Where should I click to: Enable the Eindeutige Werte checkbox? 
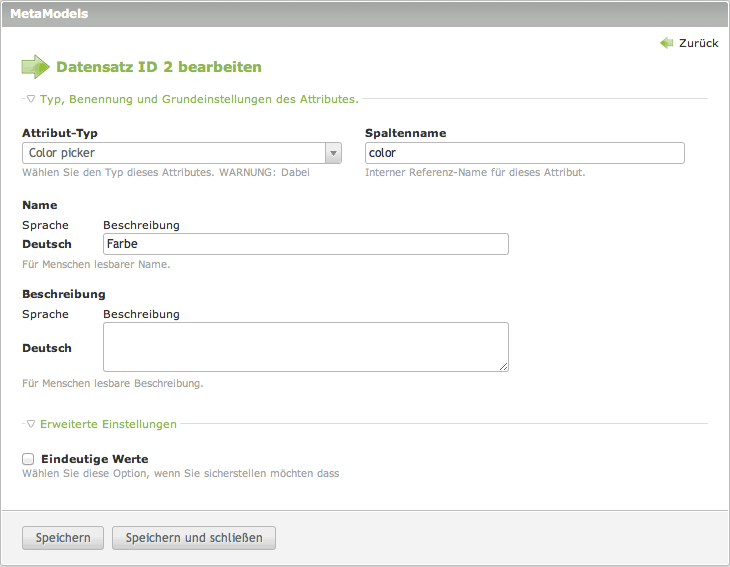[28, 459]
